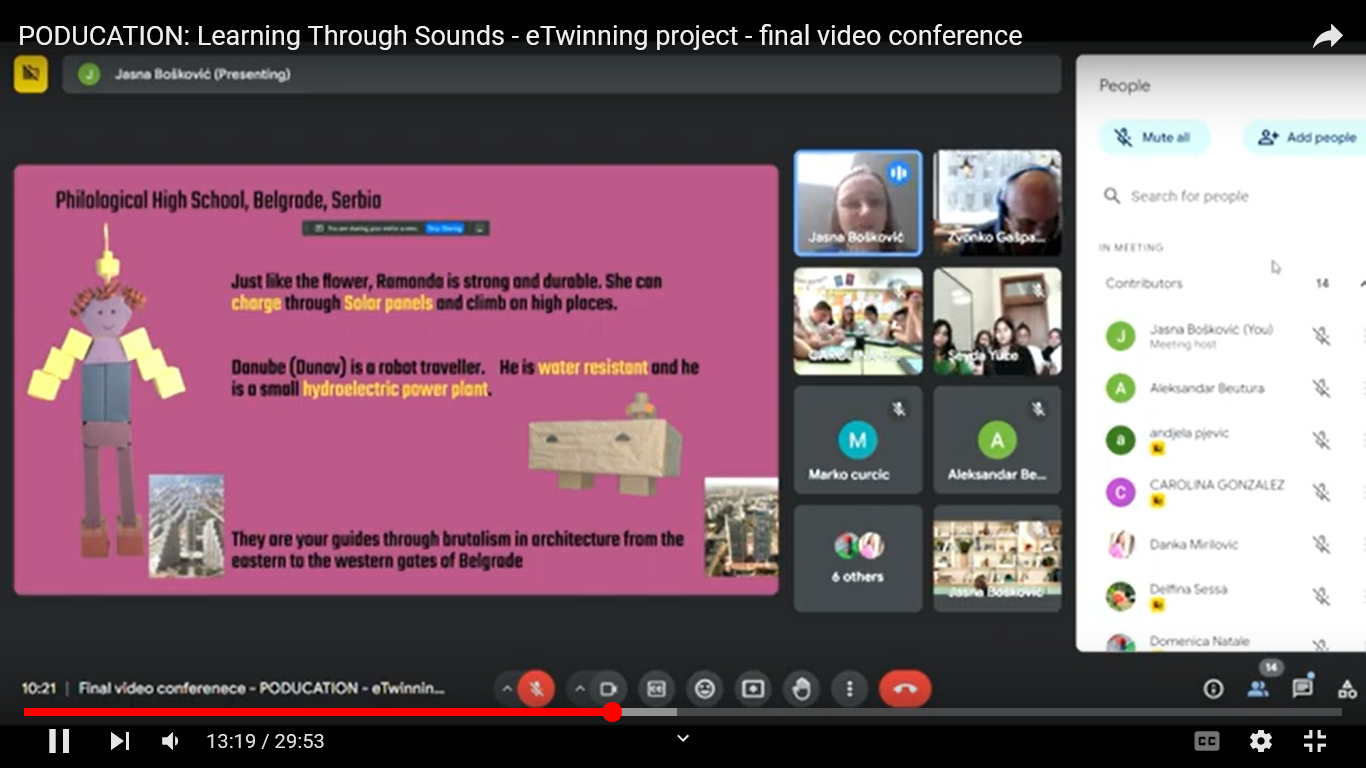Screen dimensions: 1366x768
Task: Open the 6 others participant tile
Action: tap(857, 558)
